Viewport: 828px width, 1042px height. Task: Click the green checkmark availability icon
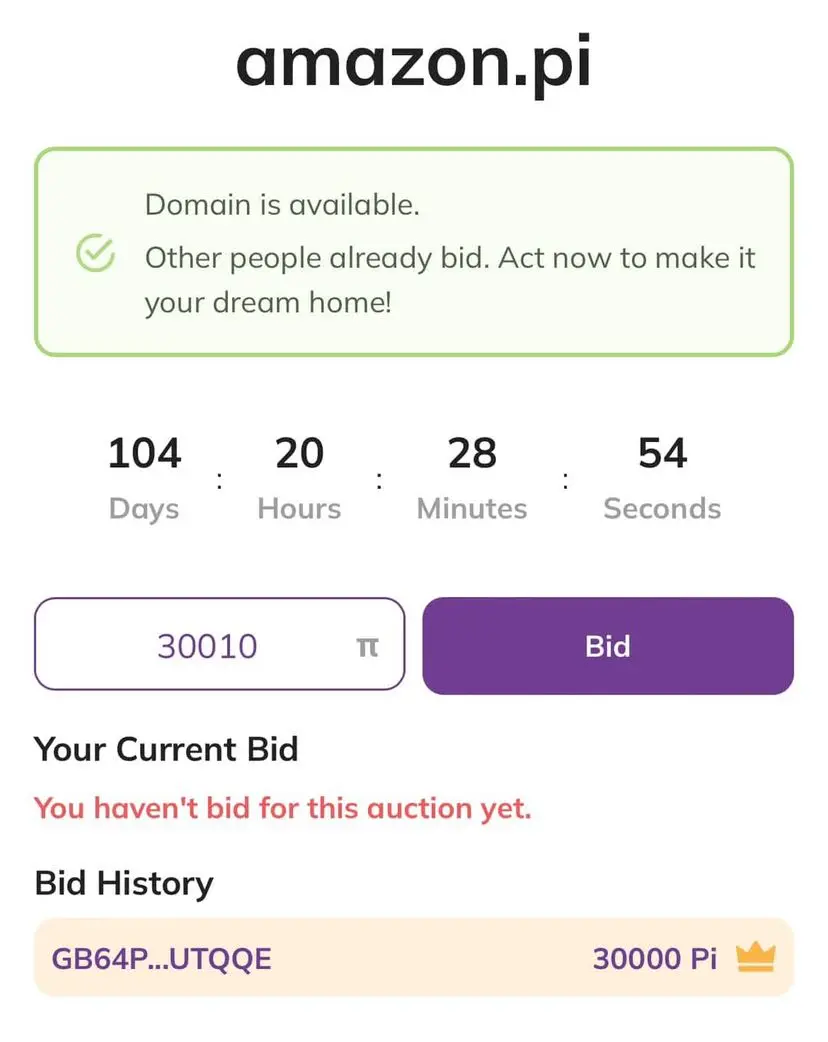click(96, 253)
